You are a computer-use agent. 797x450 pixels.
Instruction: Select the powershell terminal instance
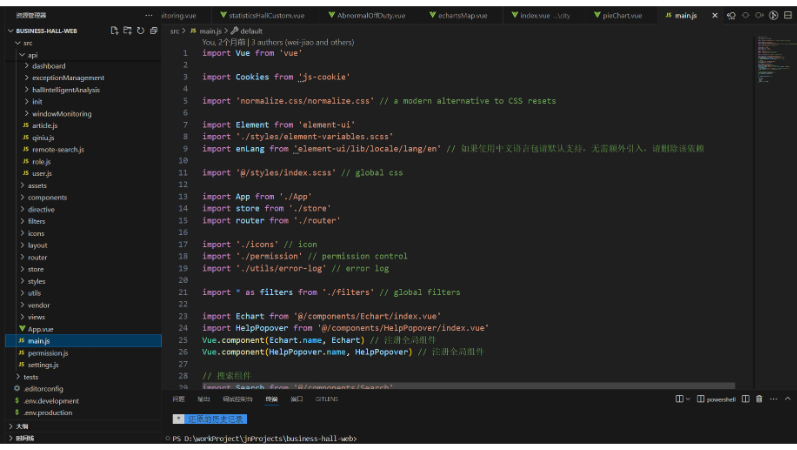716,399
